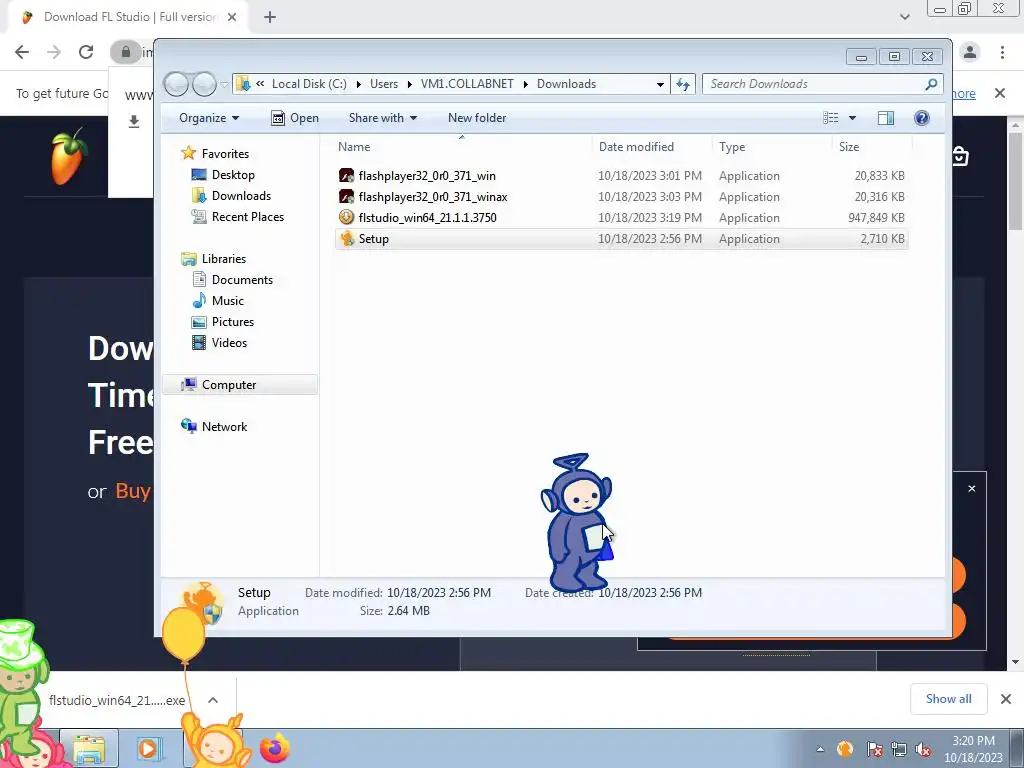Sort files by the Size column
This screenshot has width=1024, height=768.
872,146
